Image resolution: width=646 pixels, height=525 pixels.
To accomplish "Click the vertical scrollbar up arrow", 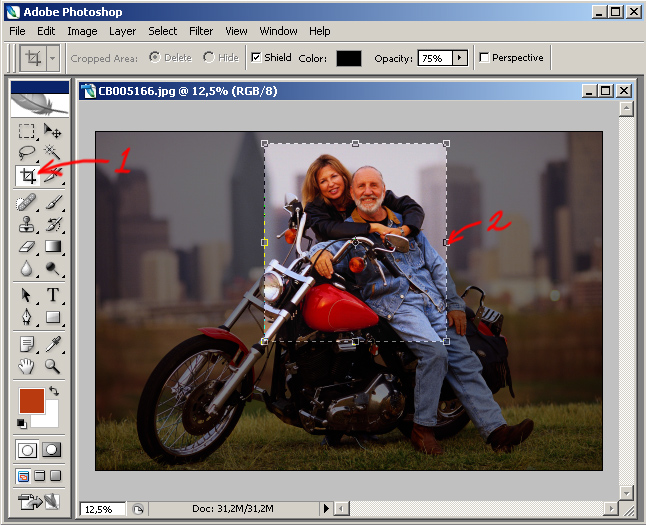I will (x=626, y=109).
